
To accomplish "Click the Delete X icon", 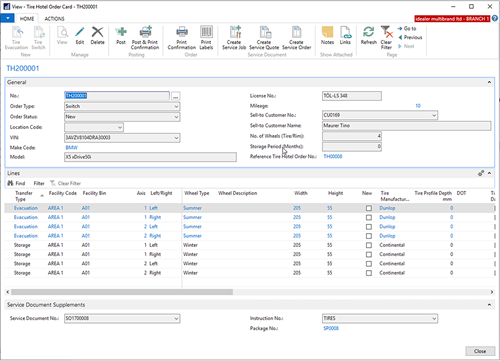I will click(x=97, y=35).
